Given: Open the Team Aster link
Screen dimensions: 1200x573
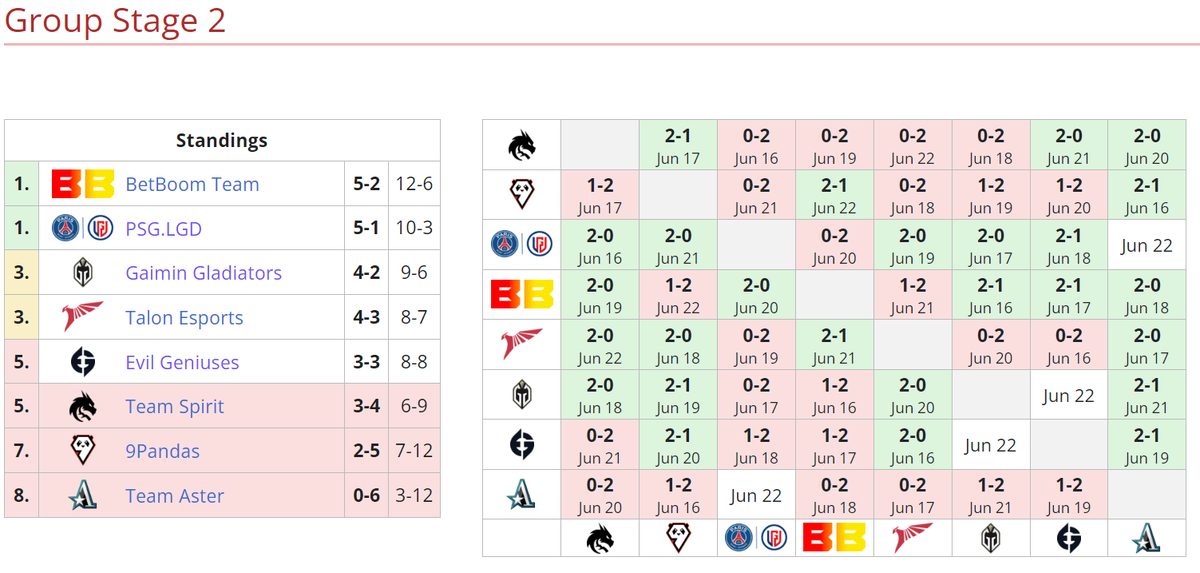Looking at the screenshot, I should (175, 496).
